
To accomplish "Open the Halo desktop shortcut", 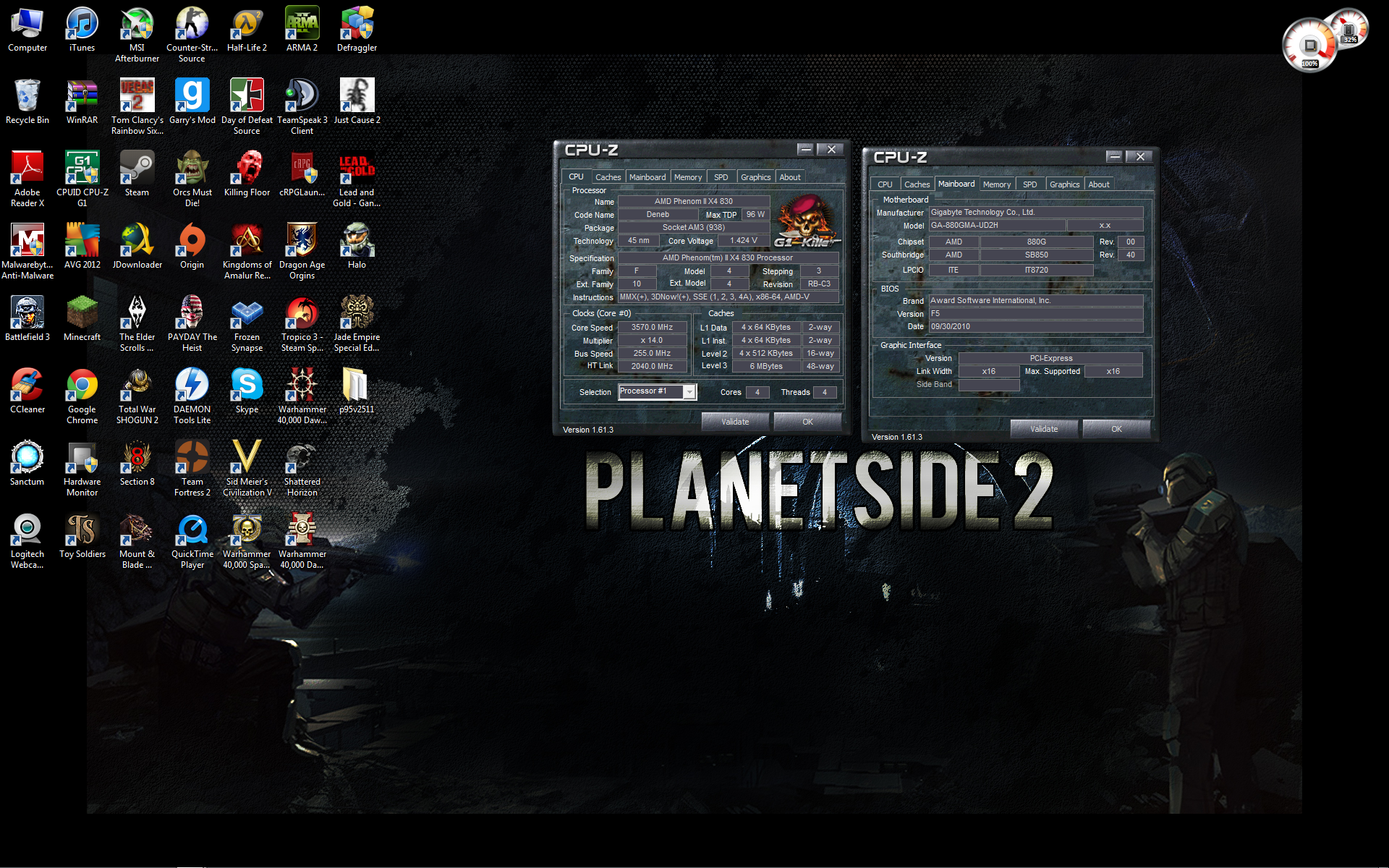I will coord(357,247).
